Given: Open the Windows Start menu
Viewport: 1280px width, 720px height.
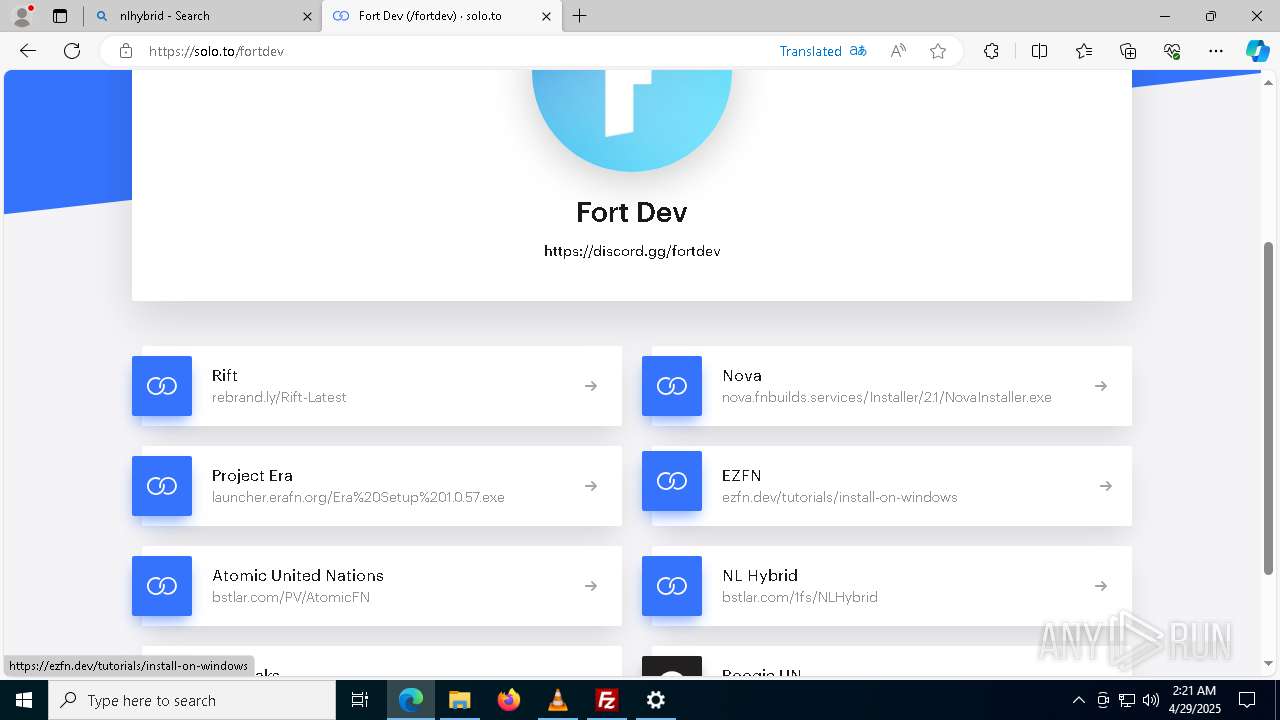Looking at the screenshot, I should tap(24, 700).
